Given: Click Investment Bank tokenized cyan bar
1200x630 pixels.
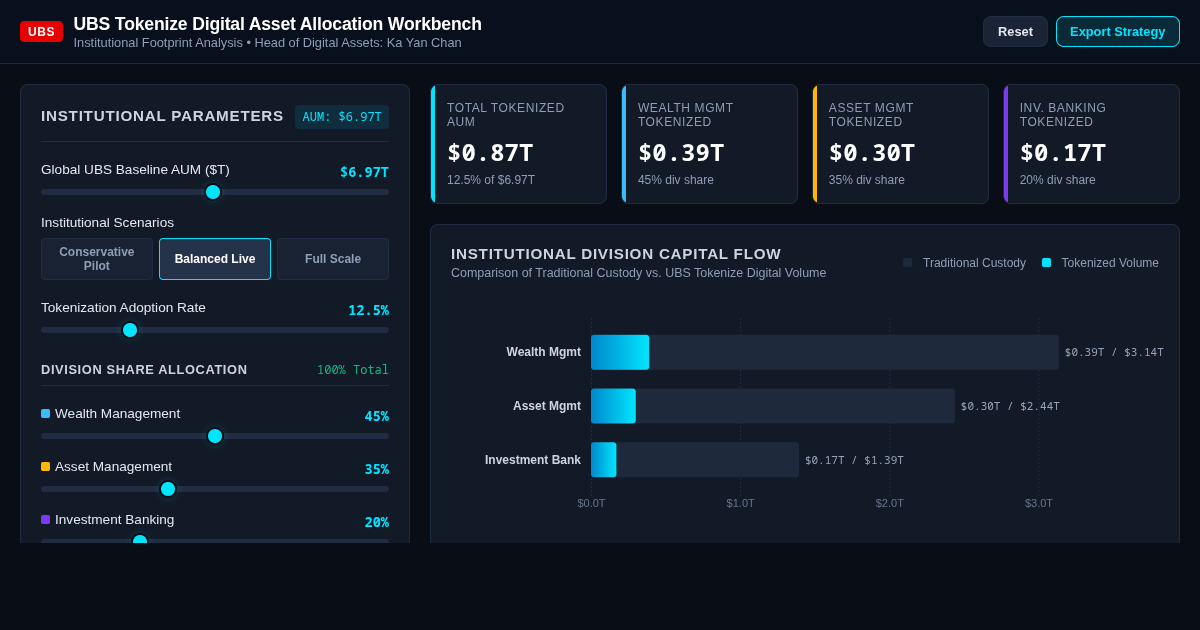Looking at the screenshot, I should tap(604, 460).
